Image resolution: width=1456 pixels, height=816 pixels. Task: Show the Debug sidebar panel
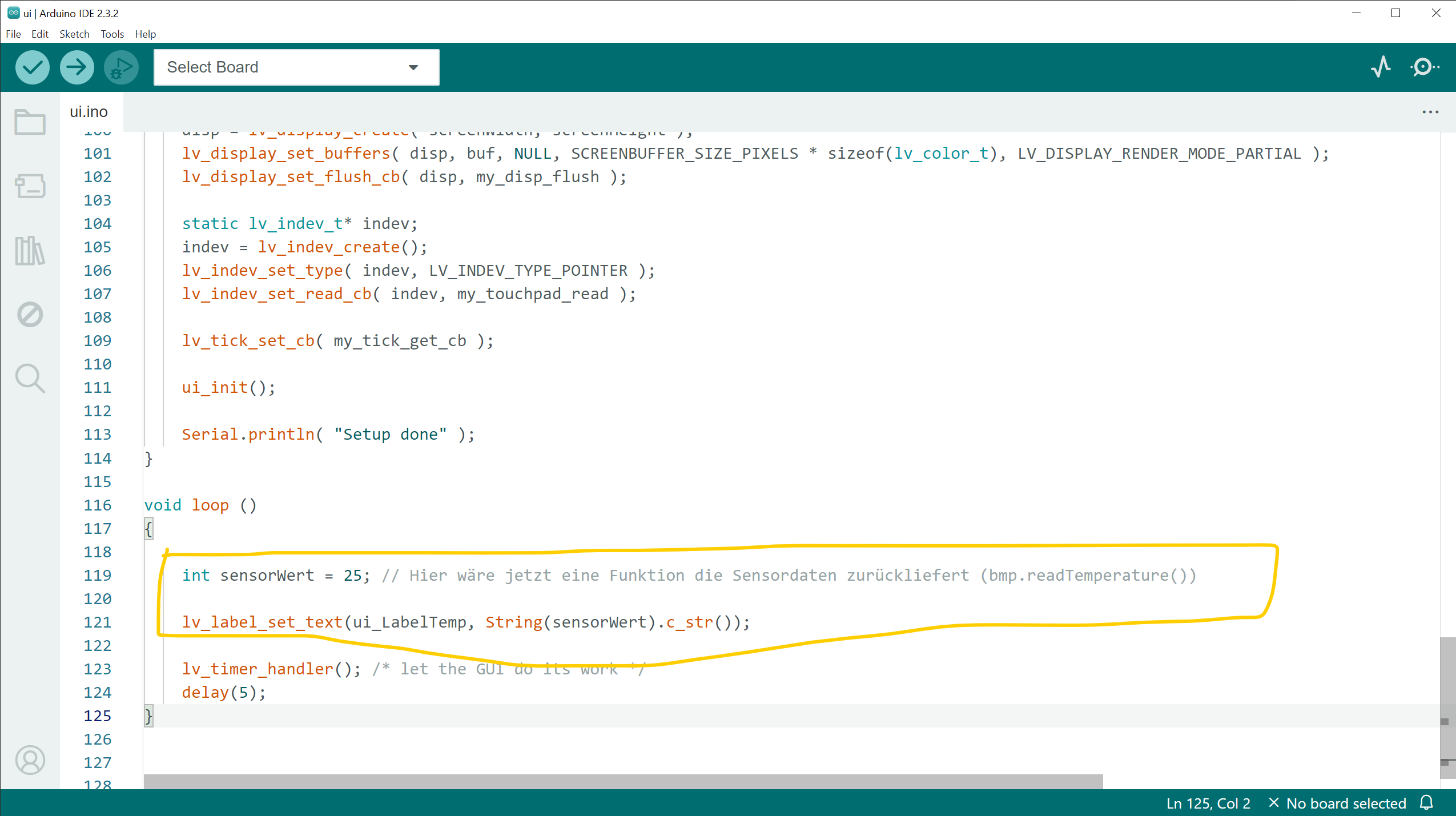pyautogui.click(x=30, y=314)
